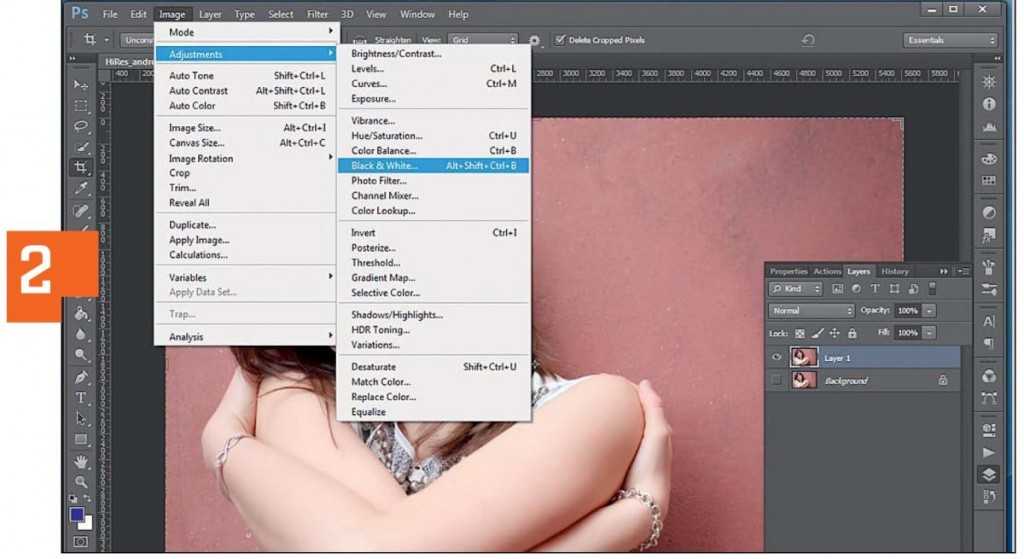The image size is (1024, 559).
Task: Select the Rectangular Marquee tool
Action: point(81,105)
